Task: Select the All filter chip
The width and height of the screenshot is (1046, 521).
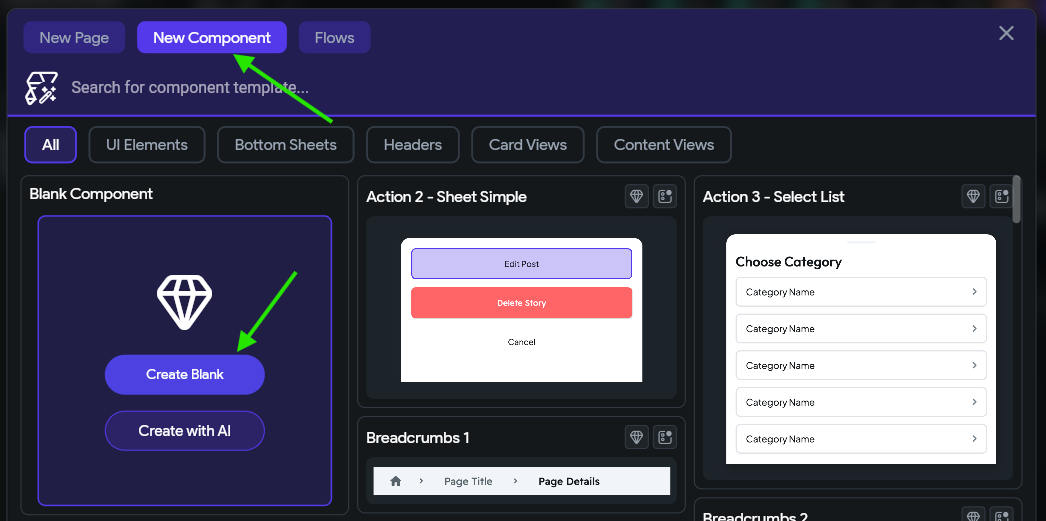Action: [51, 145]
